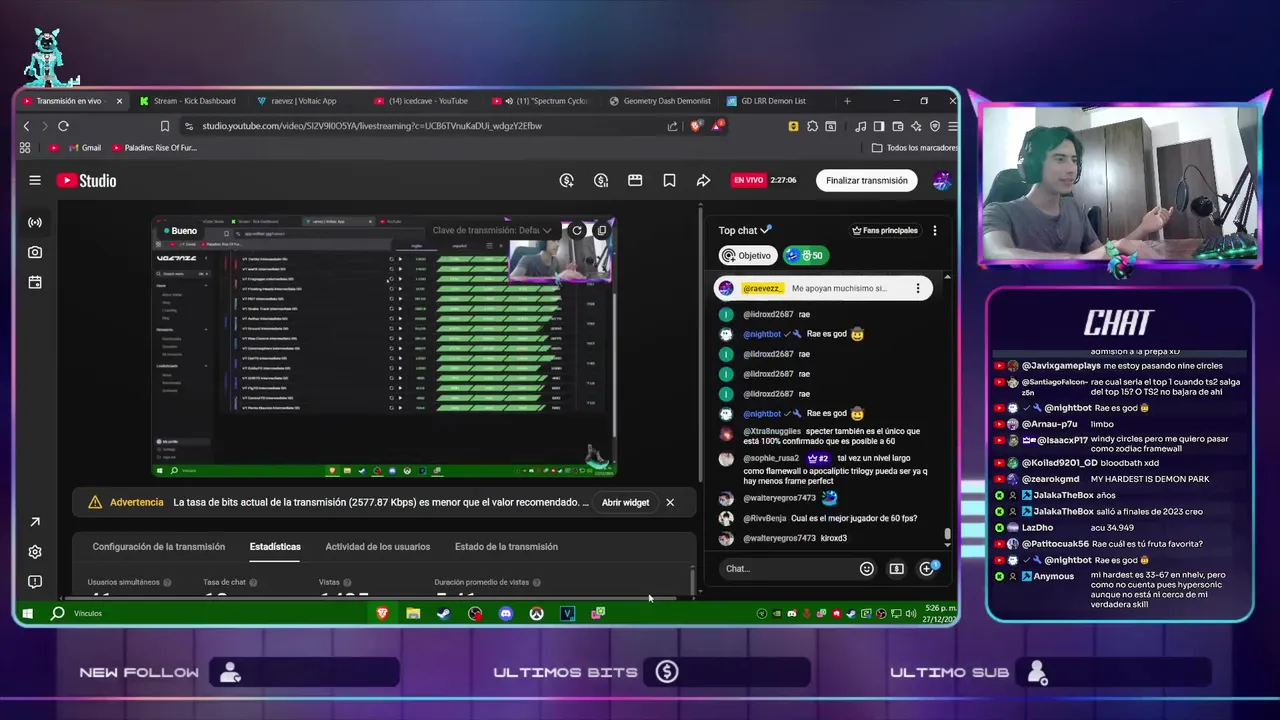Open the chat panel three-dot options menu
This screenshot has height=720, width=1280.
coord(934,230)
